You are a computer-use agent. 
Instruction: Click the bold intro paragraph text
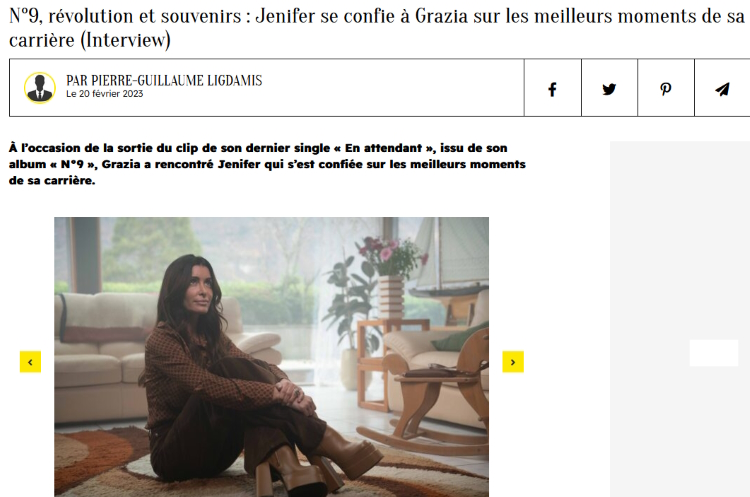(x=267, y=164)
